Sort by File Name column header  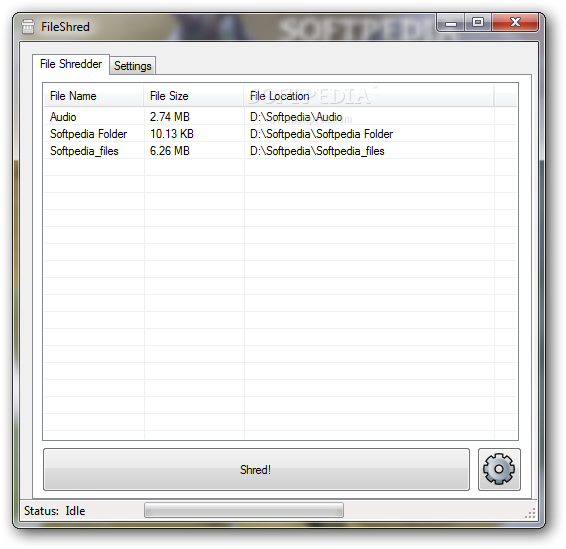point(94,96)
